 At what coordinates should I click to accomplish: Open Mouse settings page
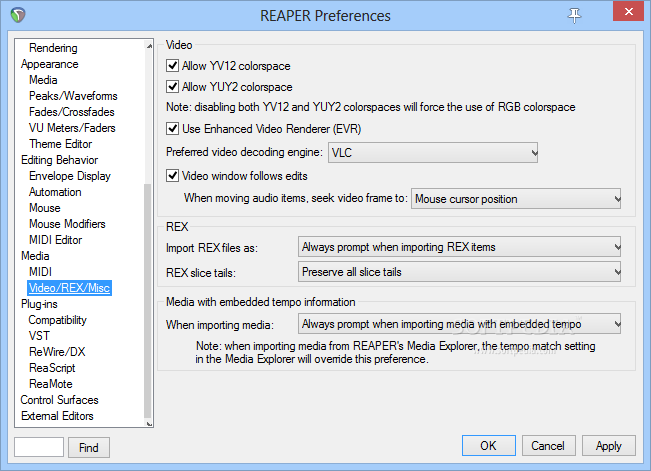tap(45, 208)
